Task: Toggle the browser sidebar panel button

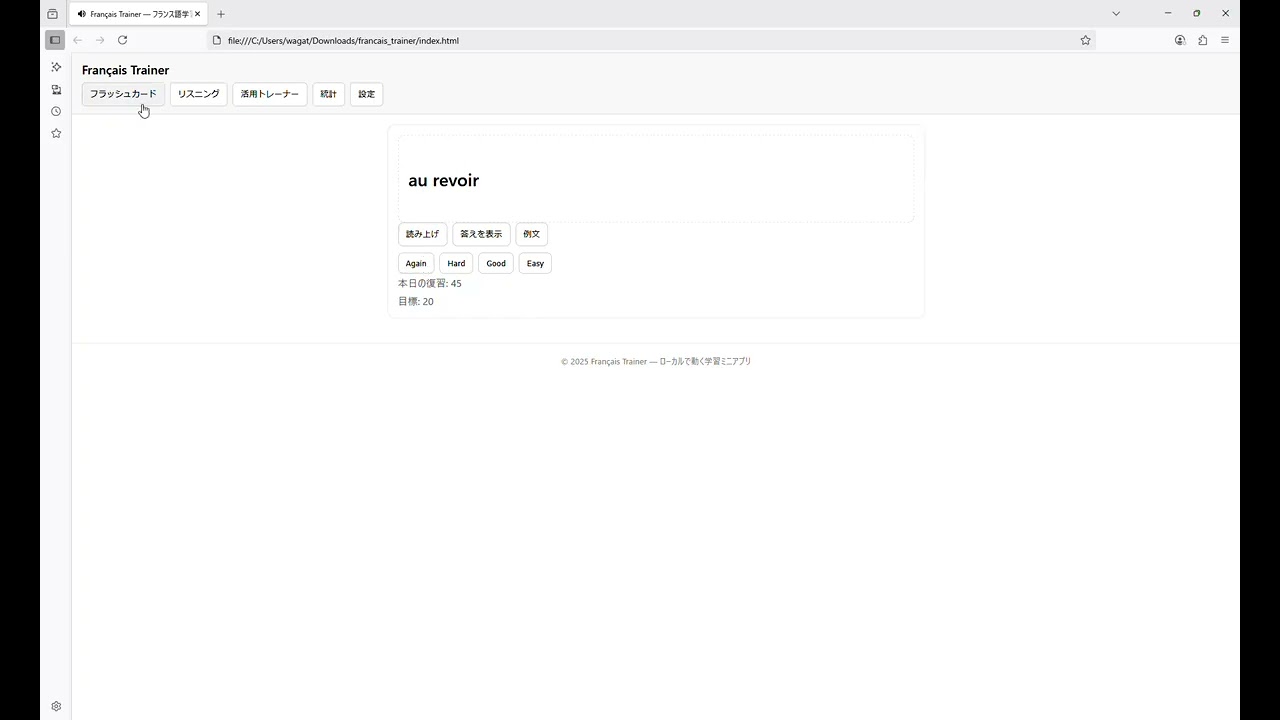Action: pyautogui.click(x=55, y=40)
